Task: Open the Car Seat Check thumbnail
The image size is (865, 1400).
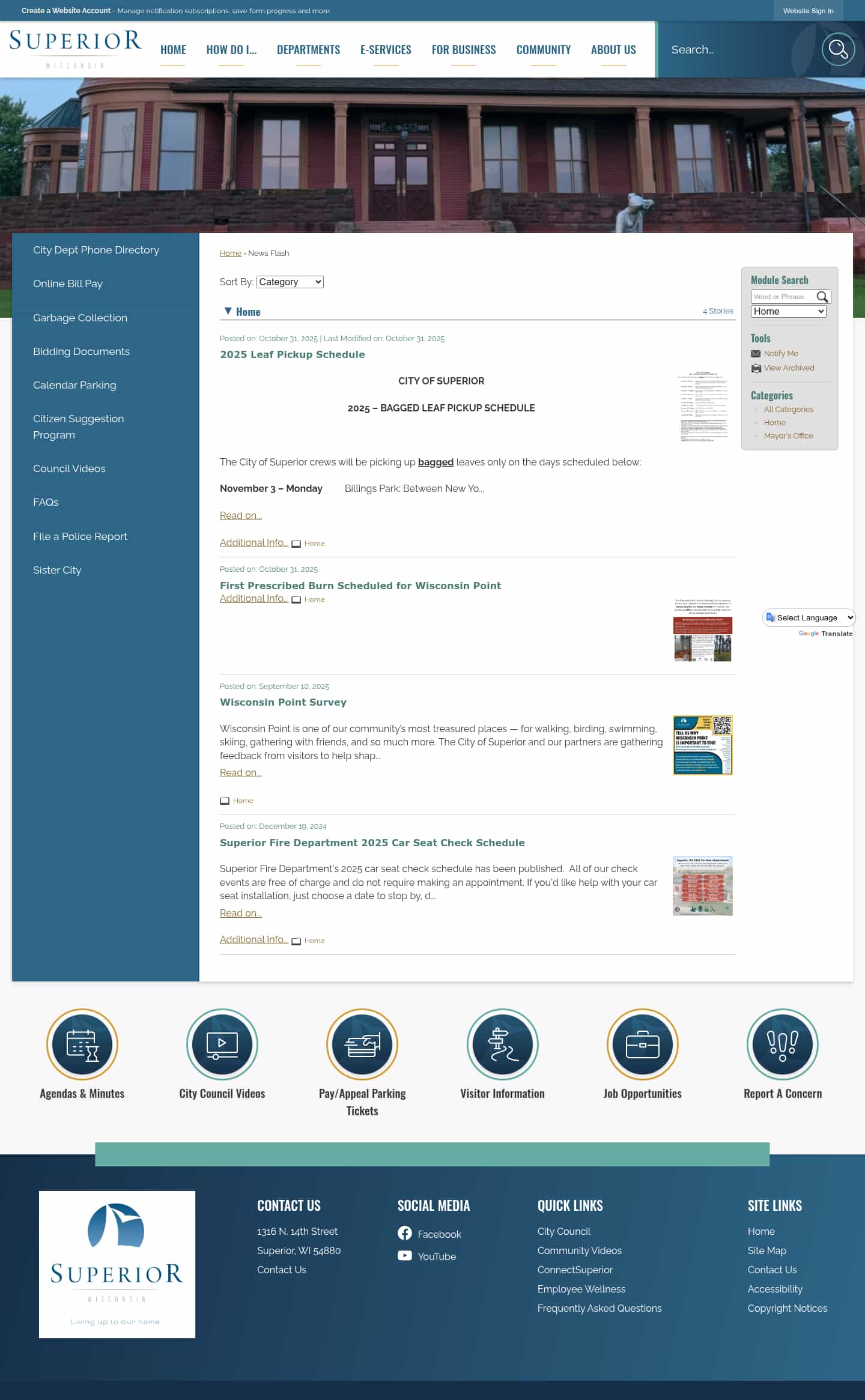Action: (703, 886)
